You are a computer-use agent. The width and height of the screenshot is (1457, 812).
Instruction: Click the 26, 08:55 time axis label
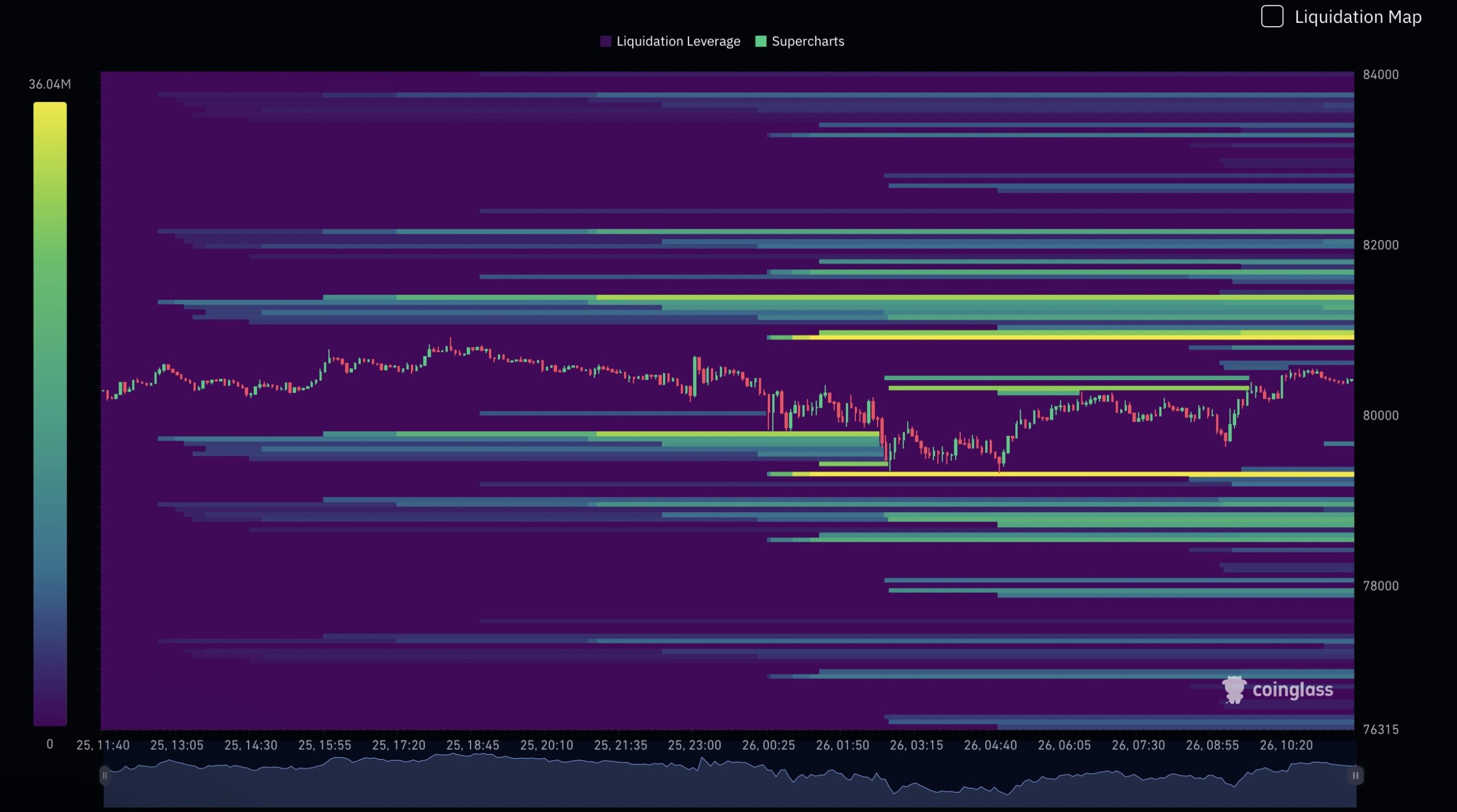[x=1213, y=745]
